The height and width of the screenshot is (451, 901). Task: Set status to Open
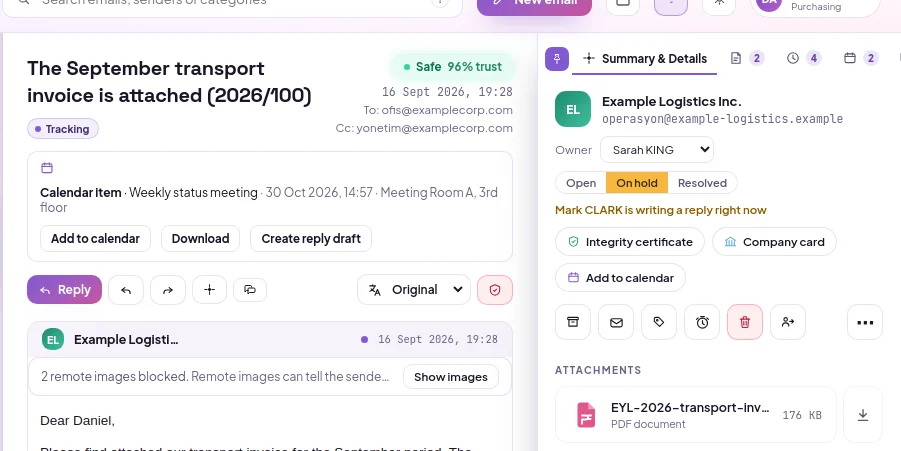[x=581, y=183]
